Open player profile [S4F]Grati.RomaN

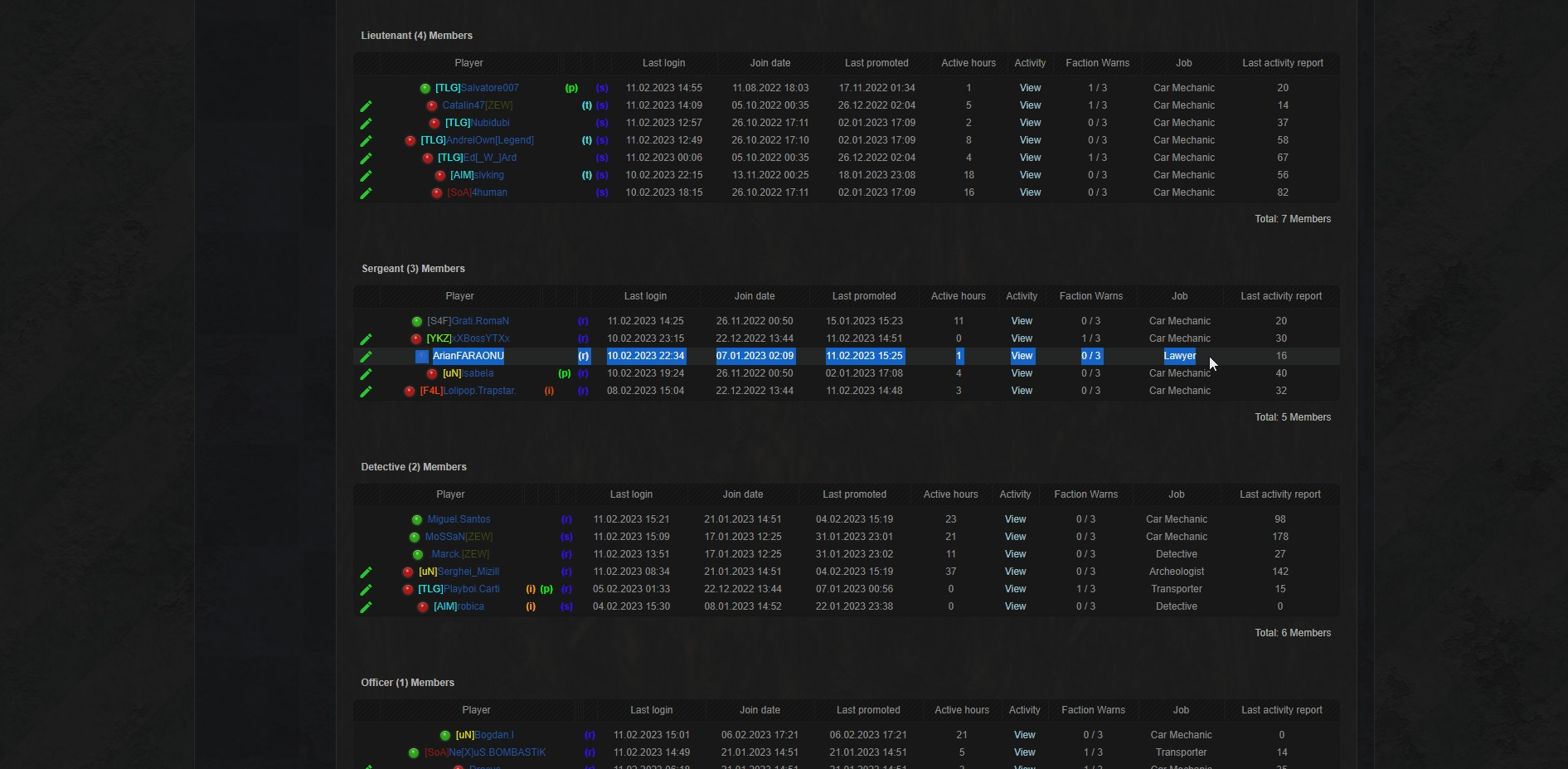point(468,321)
